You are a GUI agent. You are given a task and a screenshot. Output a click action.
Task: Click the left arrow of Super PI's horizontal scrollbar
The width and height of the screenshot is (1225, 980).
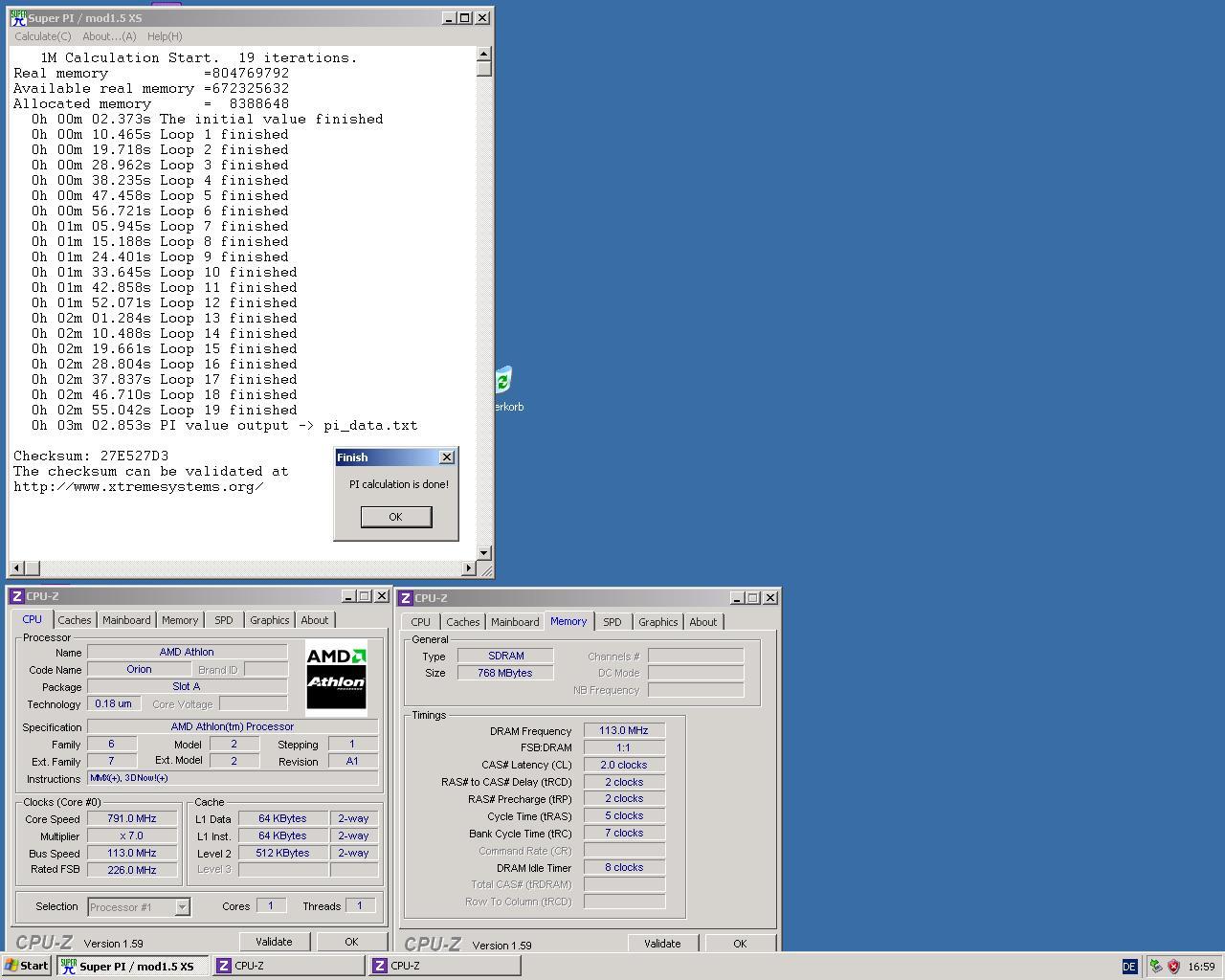point(16,568)
